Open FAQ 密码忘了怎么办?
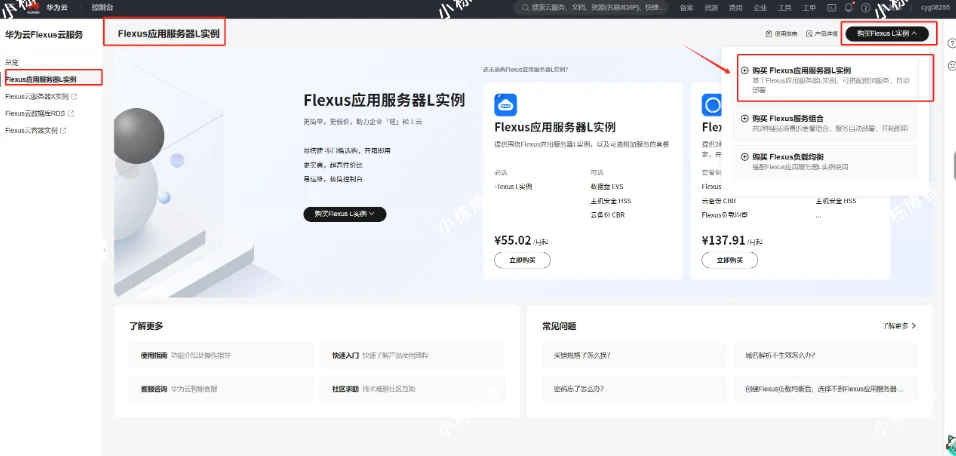This screenshot has width=956, height=456. point(634,389)
